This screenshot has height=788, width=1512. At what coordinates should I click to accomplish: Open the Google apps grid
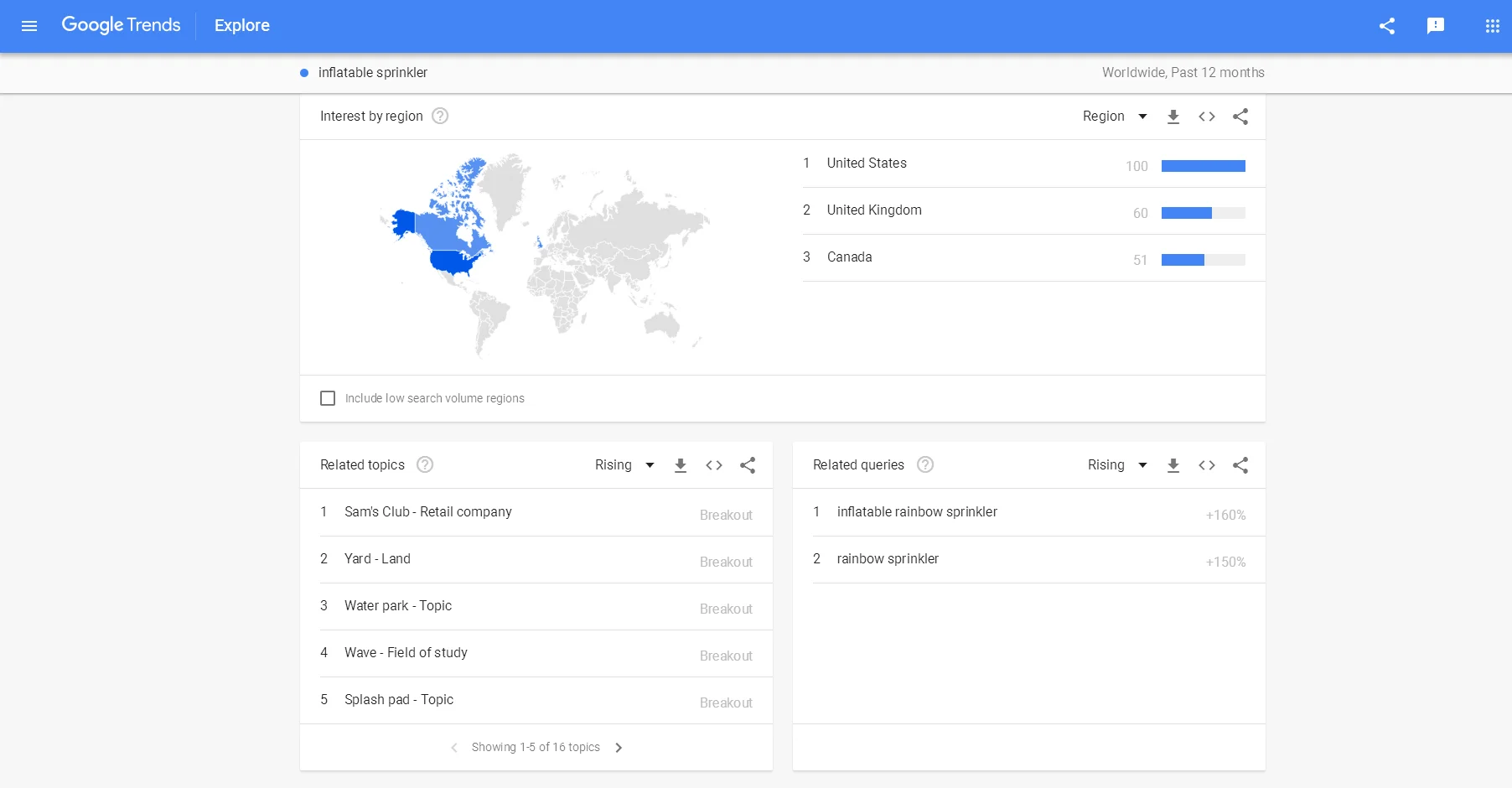tap(1492, 26)
